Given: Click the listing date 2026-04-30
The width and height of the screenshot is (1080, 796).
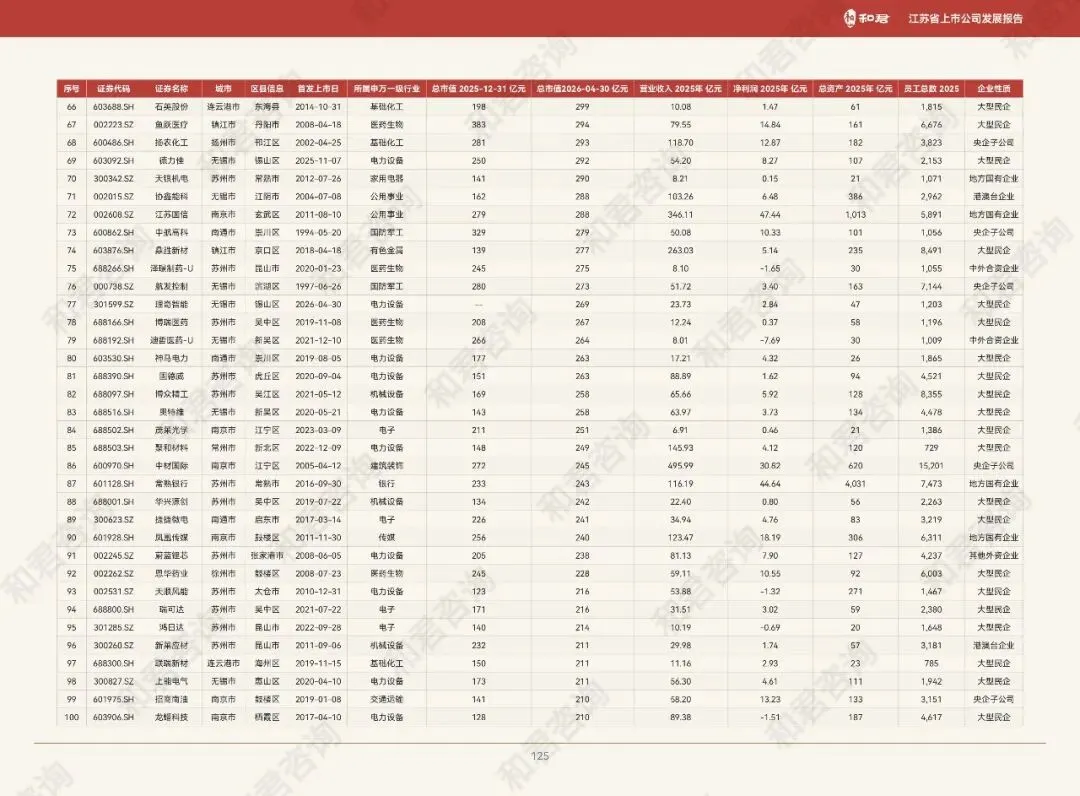Looking at the screenshot, I should pyautogui.click(x=318, y=304).
